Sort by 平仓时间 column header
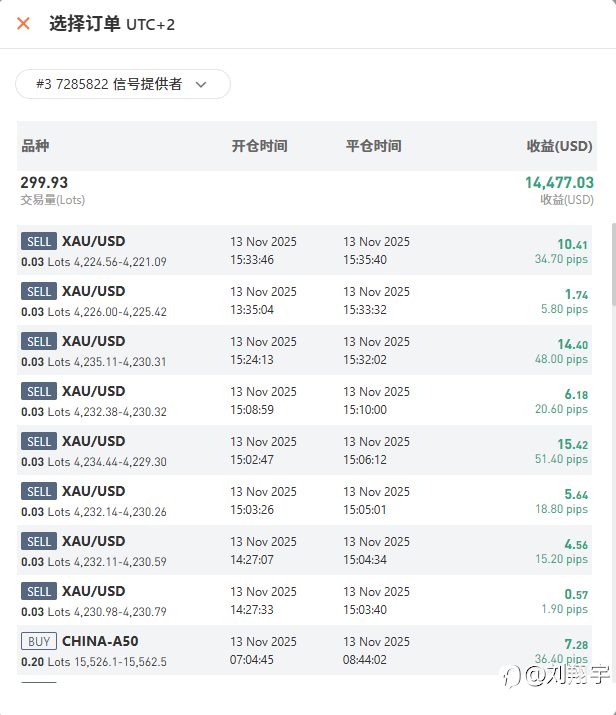616x715 pixels. 373,146
